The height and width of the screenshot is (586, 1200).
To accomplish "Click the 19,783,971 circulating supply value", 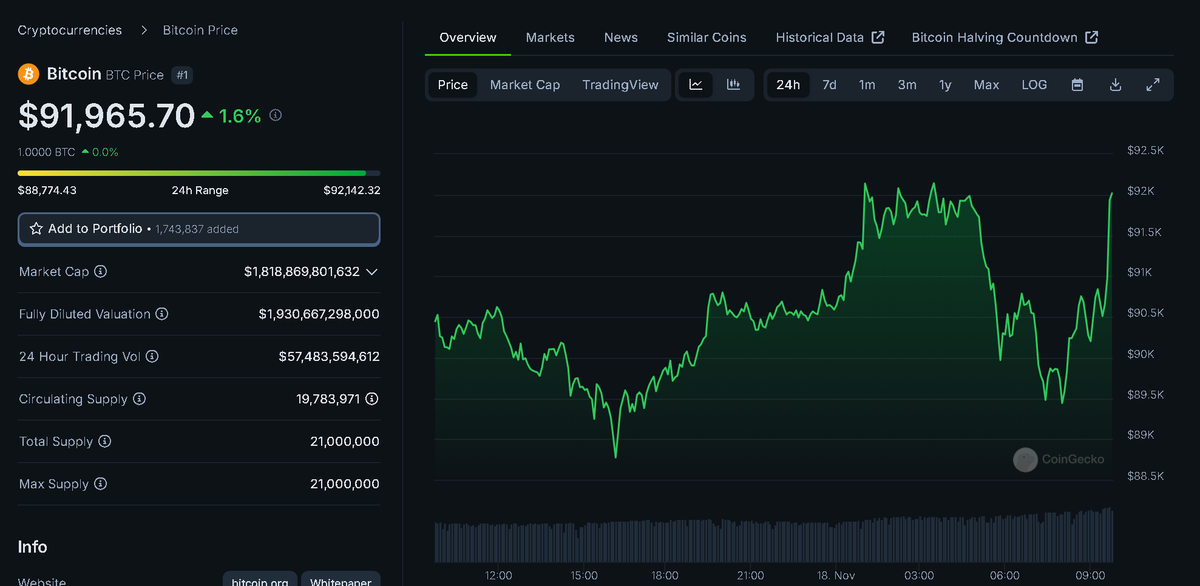I will 328,399.
